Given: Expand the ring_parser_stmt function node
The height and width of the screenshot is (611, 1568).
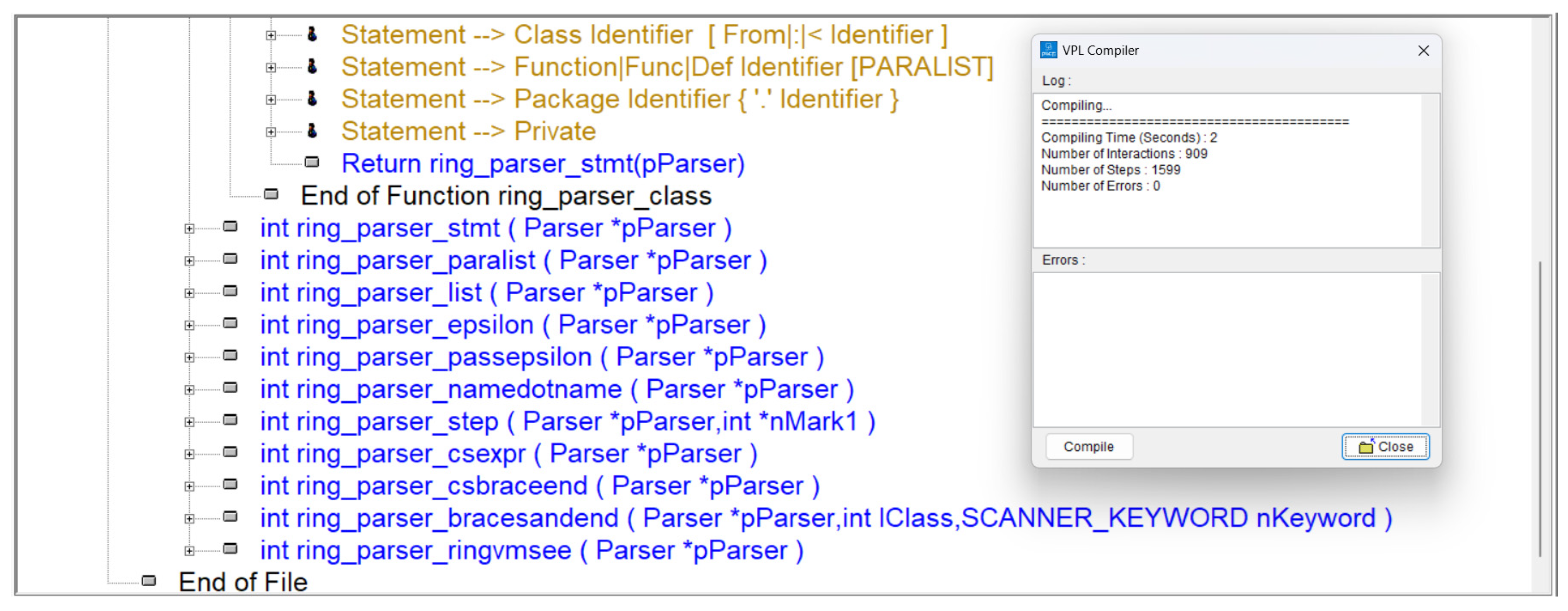Looking at the screenshot, I should [x=189, y=229].
